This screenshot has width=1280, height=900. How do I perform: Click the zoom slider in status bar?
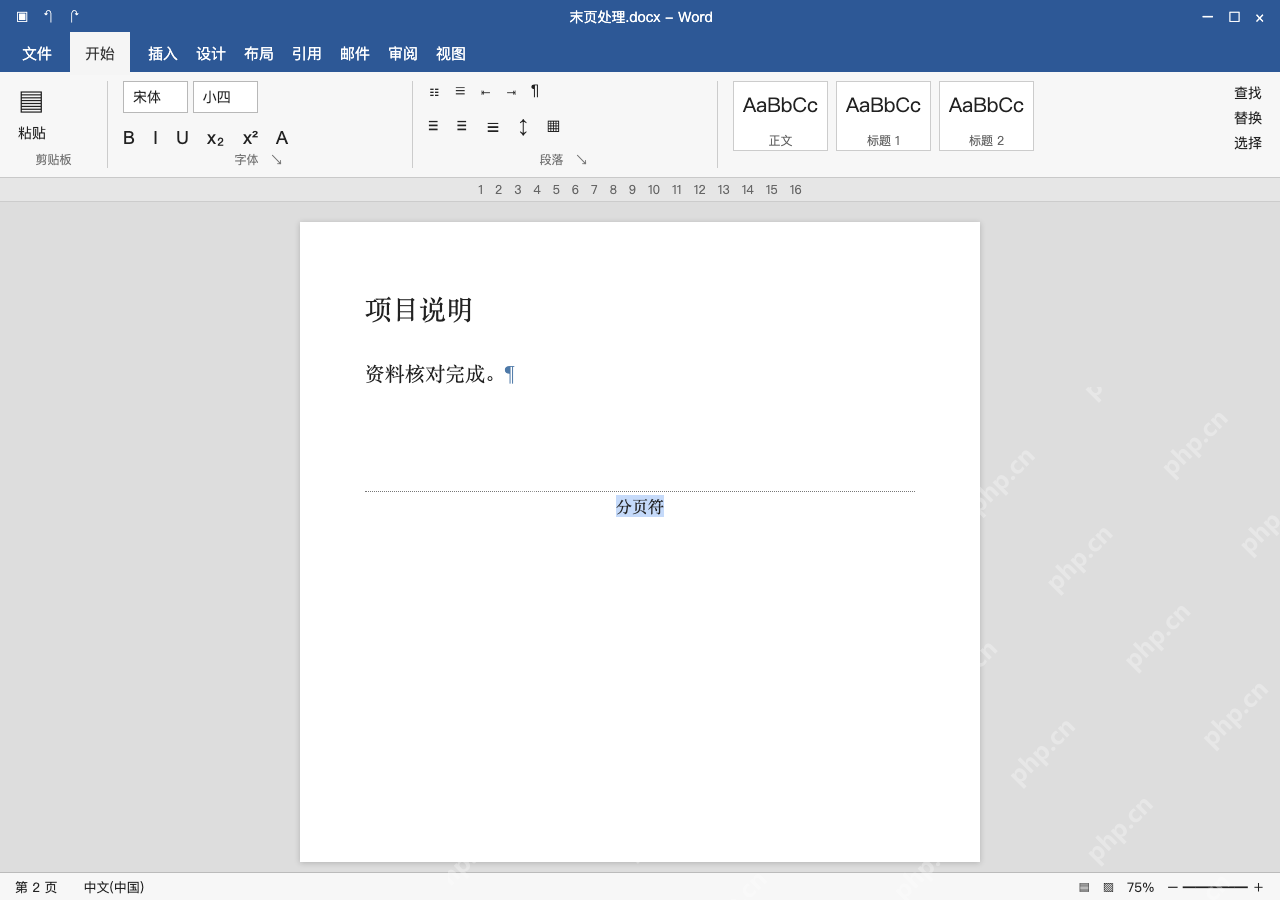1215,887
